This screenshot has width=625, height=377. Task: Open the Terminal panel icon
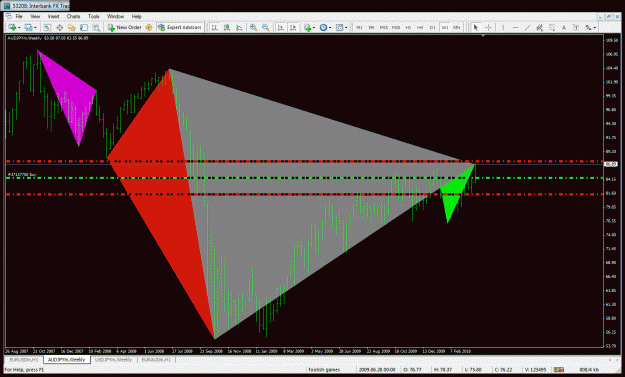[x=84, y=27]
